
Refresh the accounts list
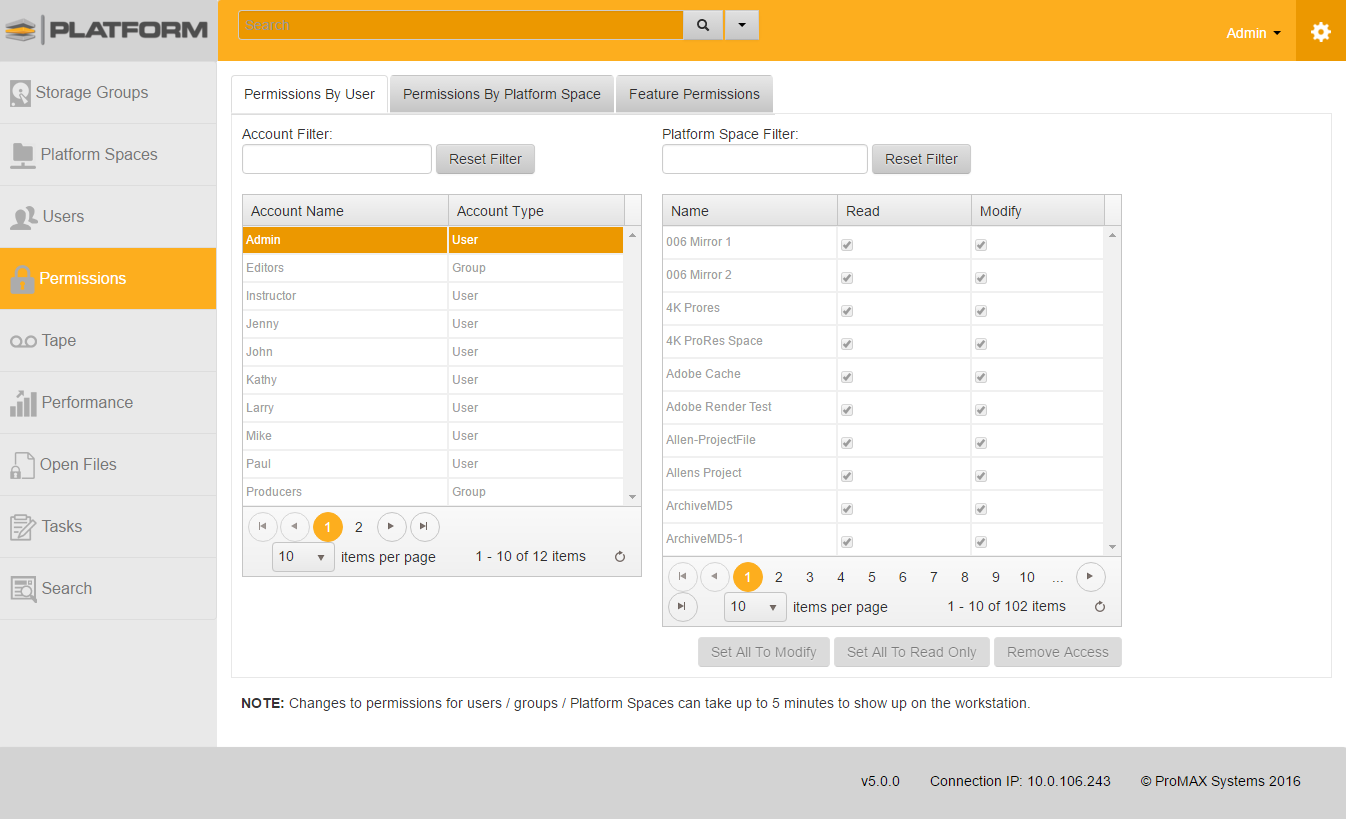[620, 557]
